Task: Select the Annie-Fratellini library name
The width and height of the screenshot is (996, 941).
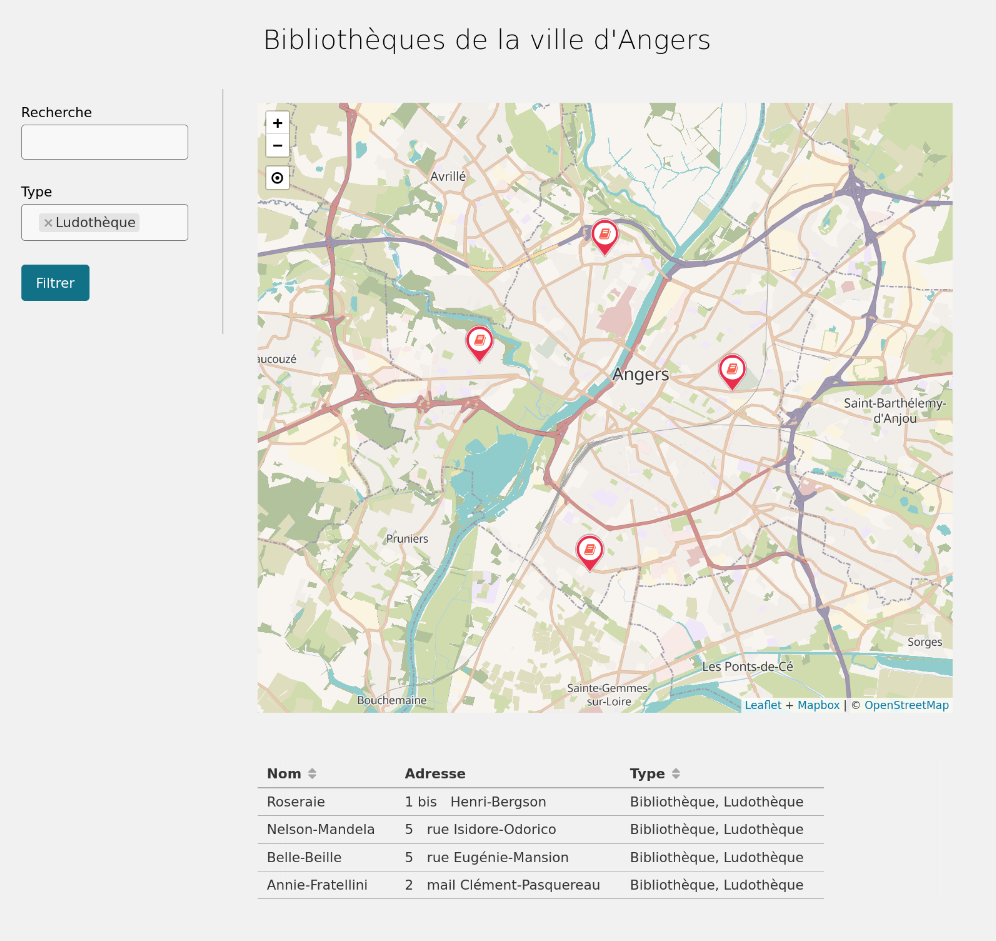Action: pos(317,885)
